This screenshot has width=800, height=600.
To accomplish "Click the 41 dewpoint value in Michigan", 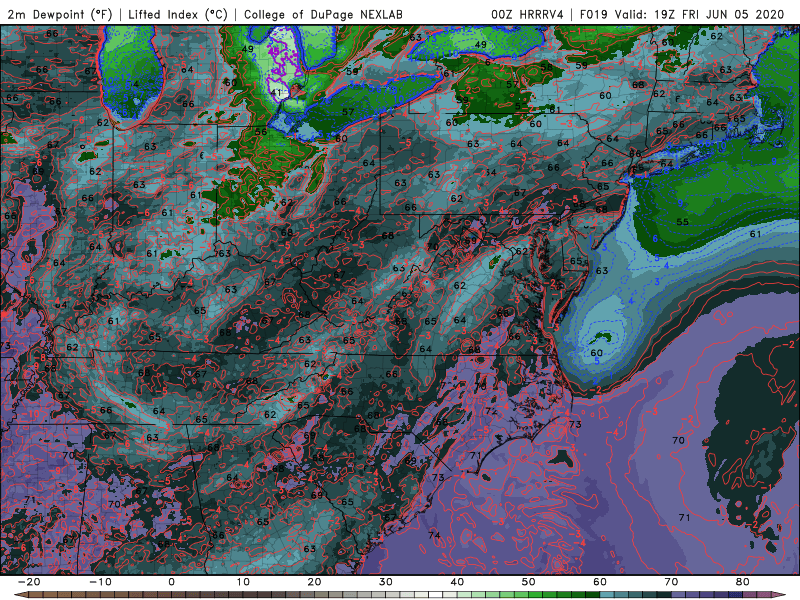I will (x=276, y=92).
